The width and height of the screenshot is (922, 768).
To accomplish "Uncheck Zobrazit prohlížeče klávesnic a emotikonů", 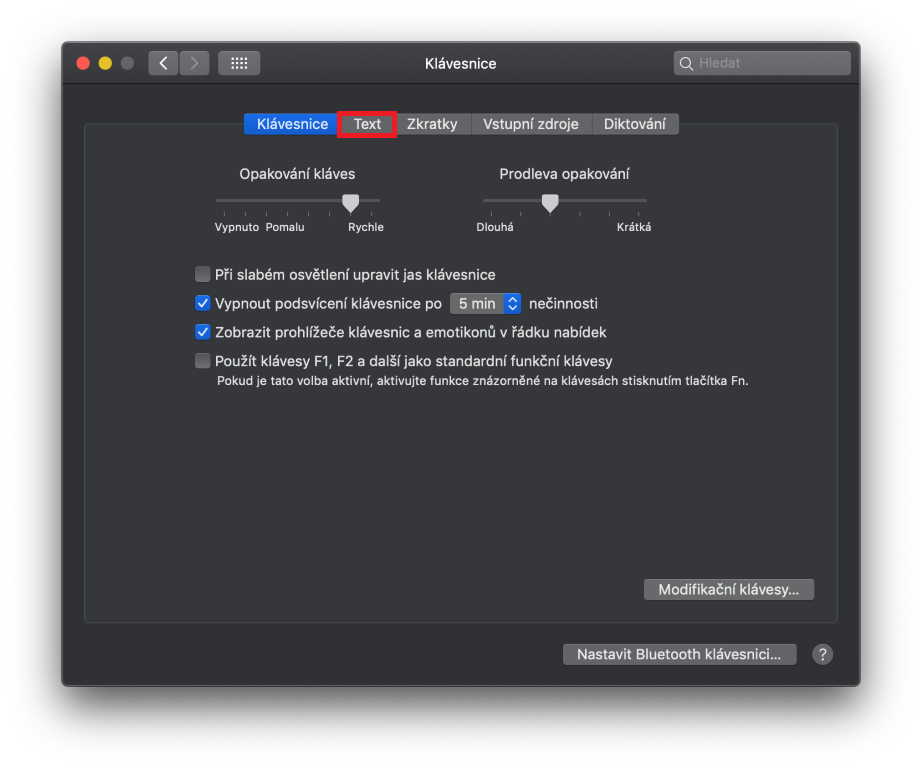I will [x=202, y=332].
